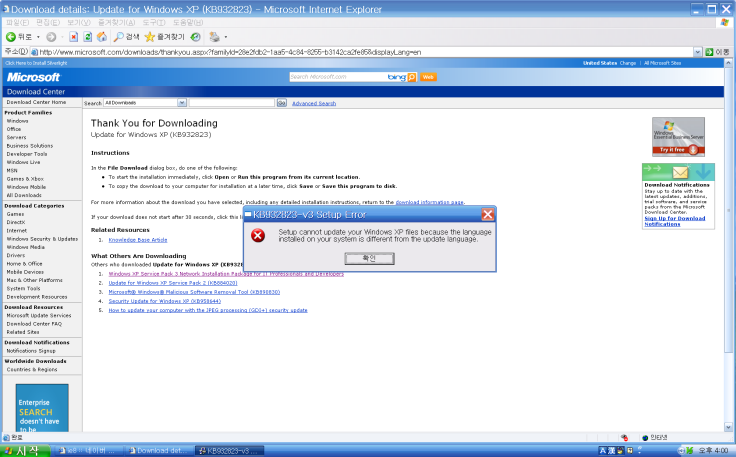Open the 편집(E) menu
This screenshot has width=736, height=457.
(x=48, y=22)
